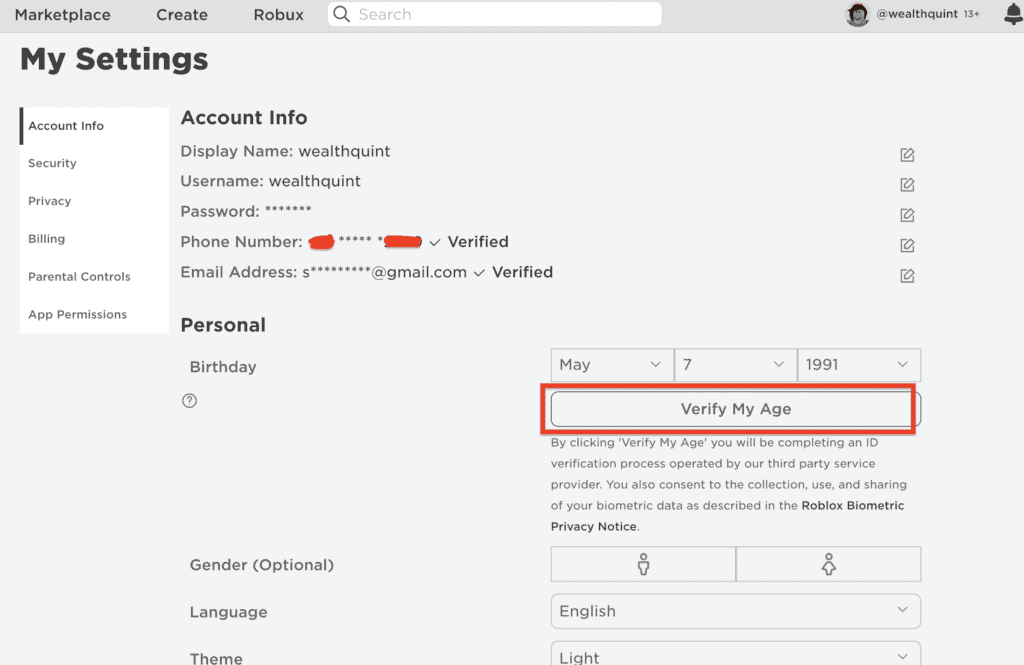The width and height of the screenshot is (1024, 665).
Task: Open the birthday day dropdown showing 7
Action: [735, 365]
